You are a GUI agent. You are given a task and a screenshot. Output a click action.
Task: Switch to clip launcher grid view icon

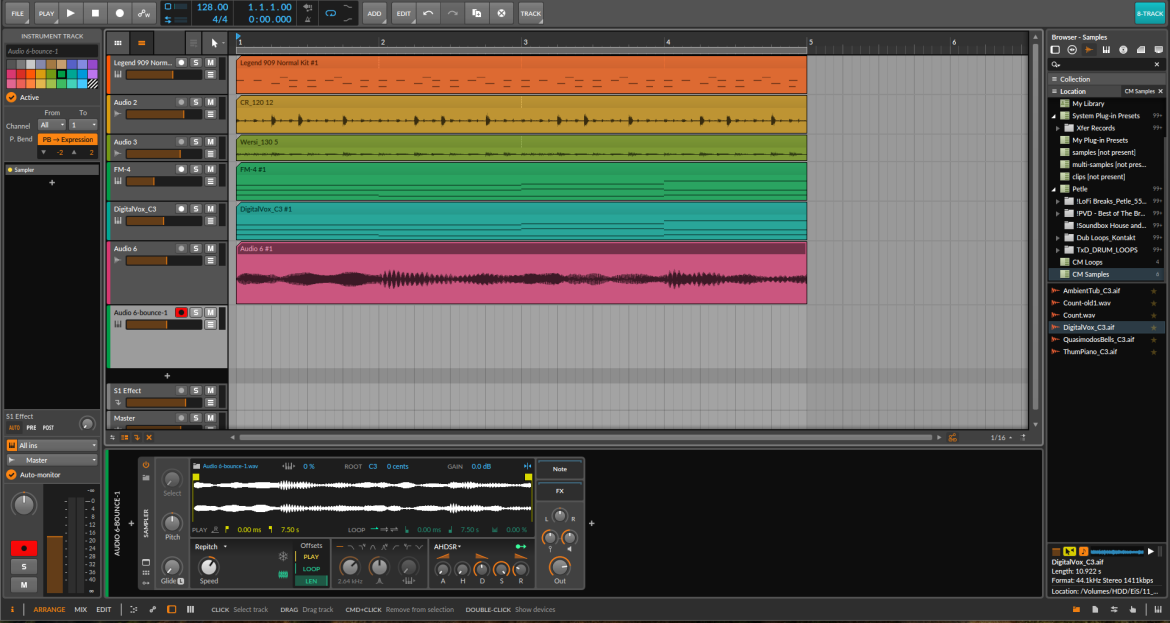pos(118,43)
